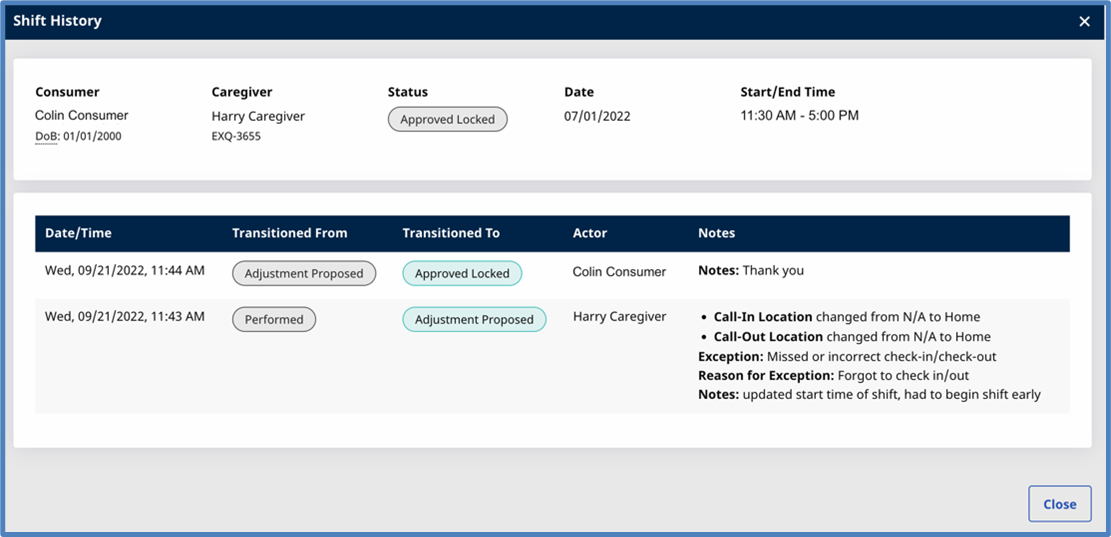Click the Call-In Location change note
1111x537 pixels.
click(846, 317)
